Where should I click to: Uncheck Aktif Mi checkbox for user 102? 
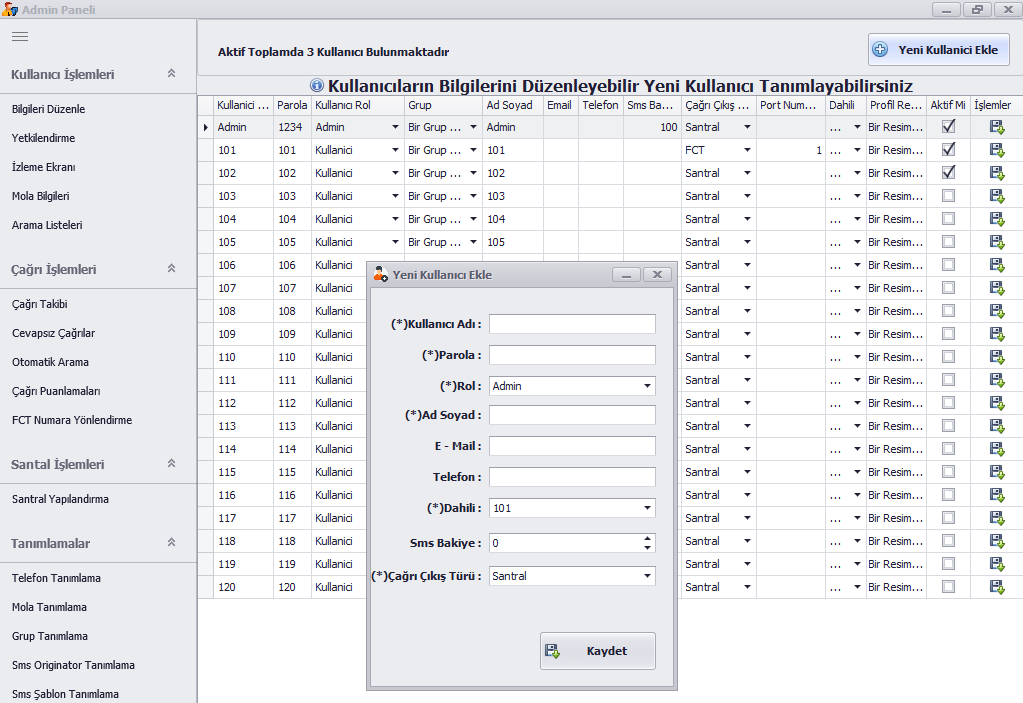948,173
